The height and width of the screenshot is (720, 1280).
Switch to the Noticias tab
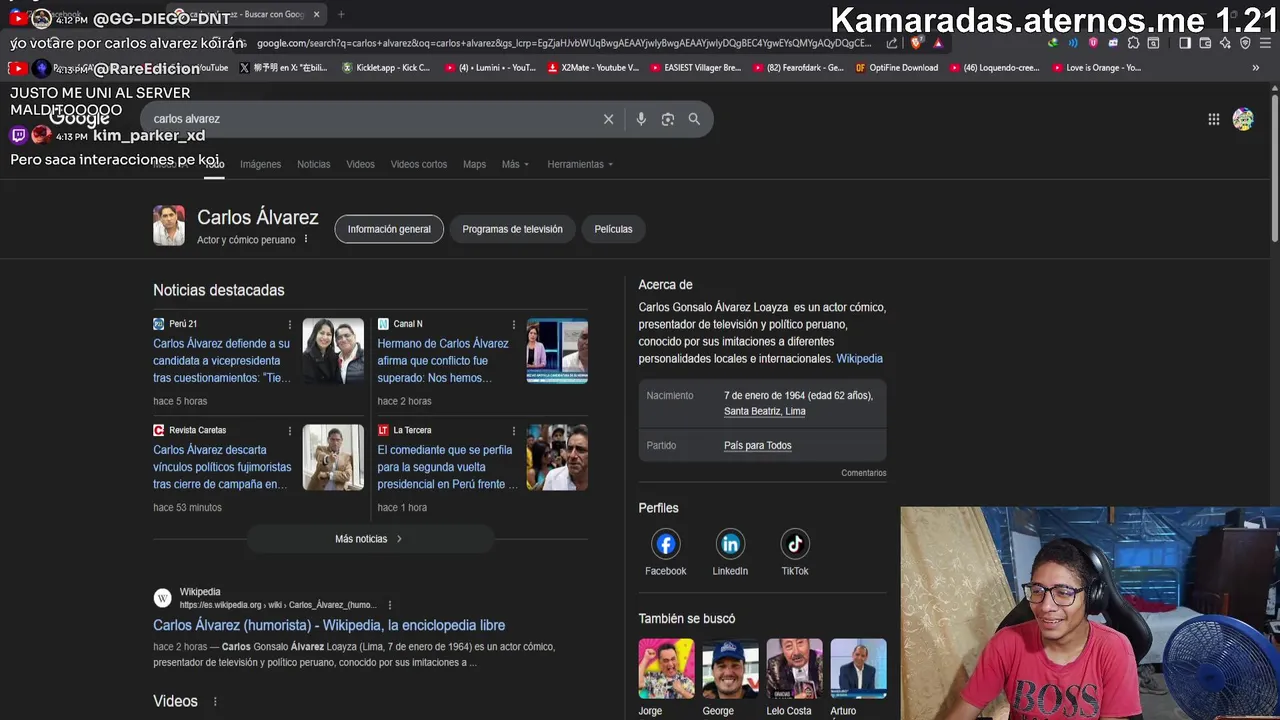click(x=313, y=164)
